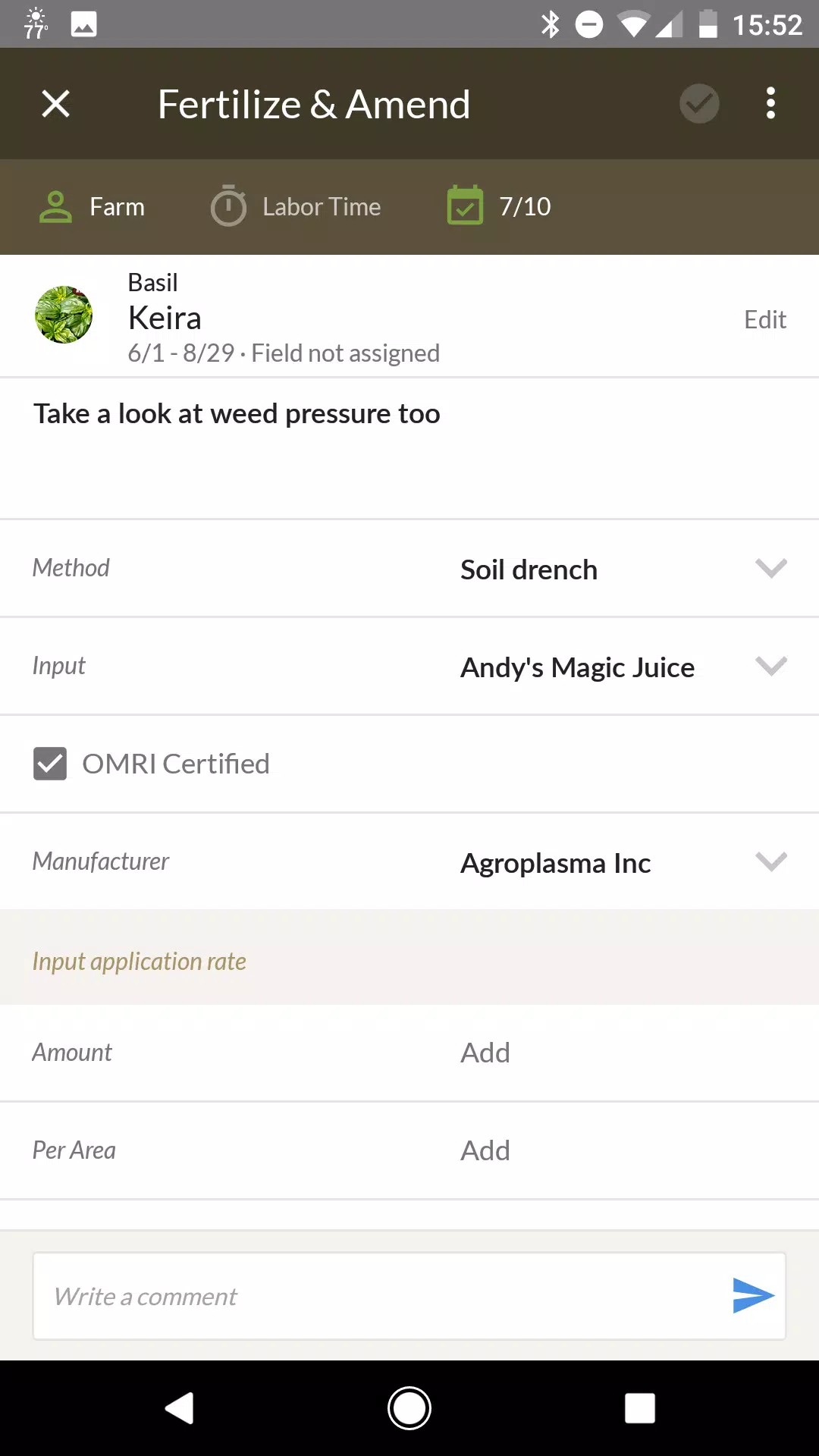Add a value for Amount
The height and width of the screenshot is (1456, 819).
point(485,1053)
